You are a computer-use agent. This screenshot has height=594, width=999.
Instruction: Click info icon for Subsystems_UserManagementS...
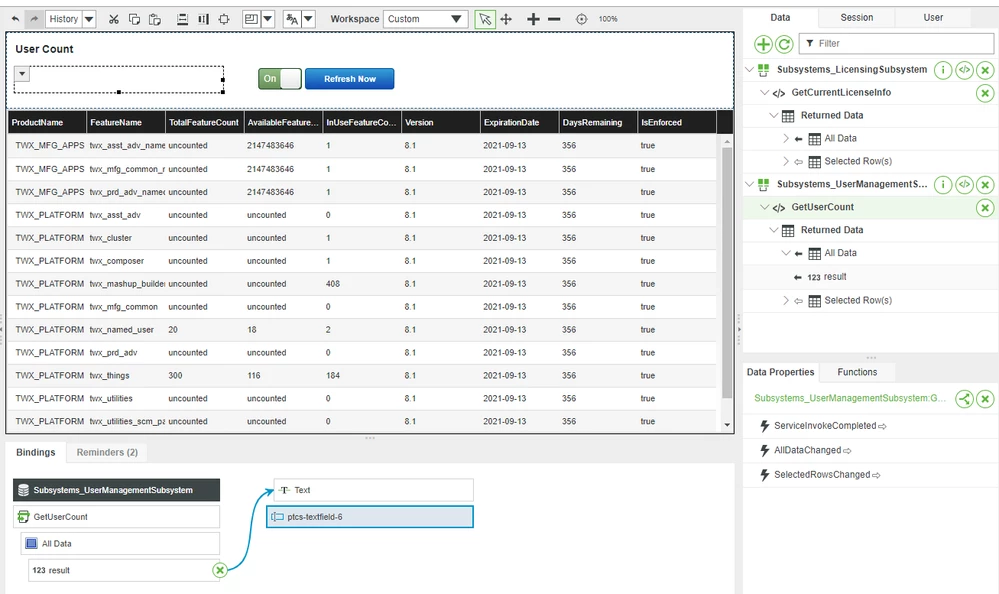[x=943, y=185]
